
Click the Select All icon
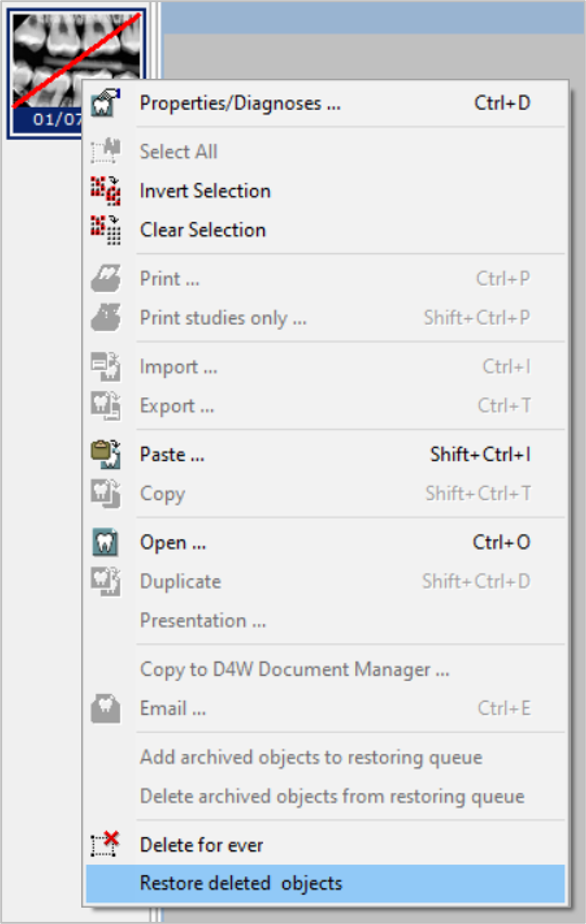pos(106,151)
